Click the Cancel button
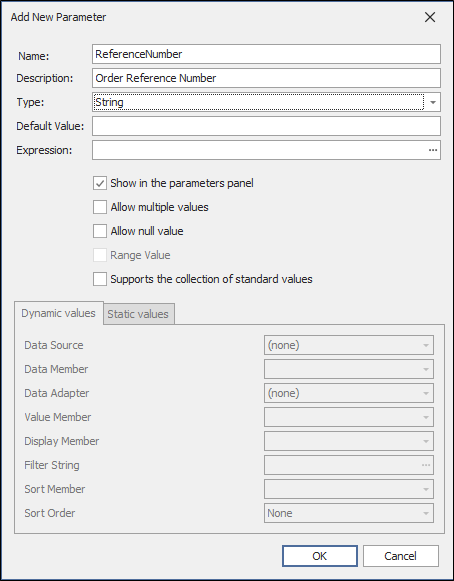The width and height of the screenshot is (454, 581). [401, 556]
